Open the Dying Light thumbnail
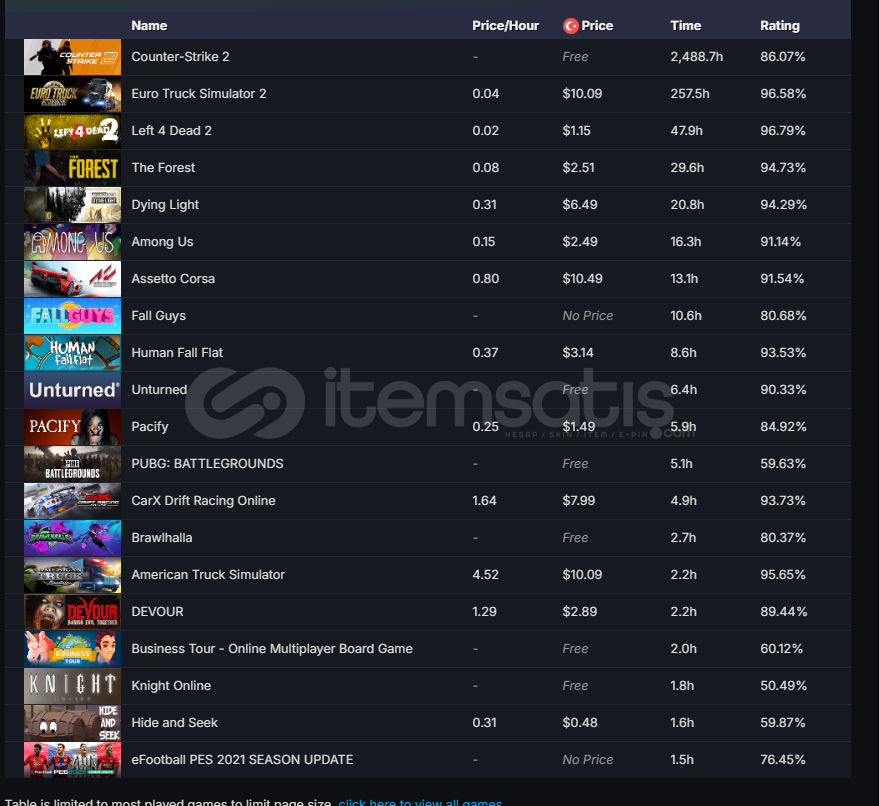Image resolution: width=879 pixels, height=806 pixels. pos(72,205)
